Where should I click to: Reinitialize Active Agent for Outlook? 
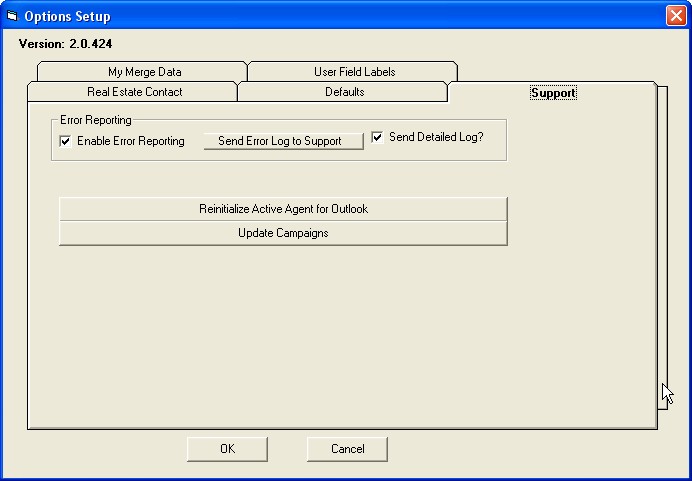[x=283, y=209]
